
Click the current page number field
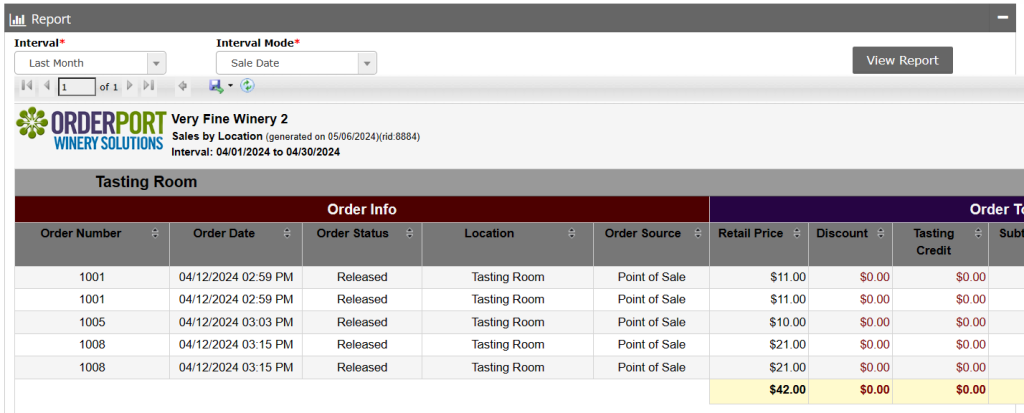point(77,87)
